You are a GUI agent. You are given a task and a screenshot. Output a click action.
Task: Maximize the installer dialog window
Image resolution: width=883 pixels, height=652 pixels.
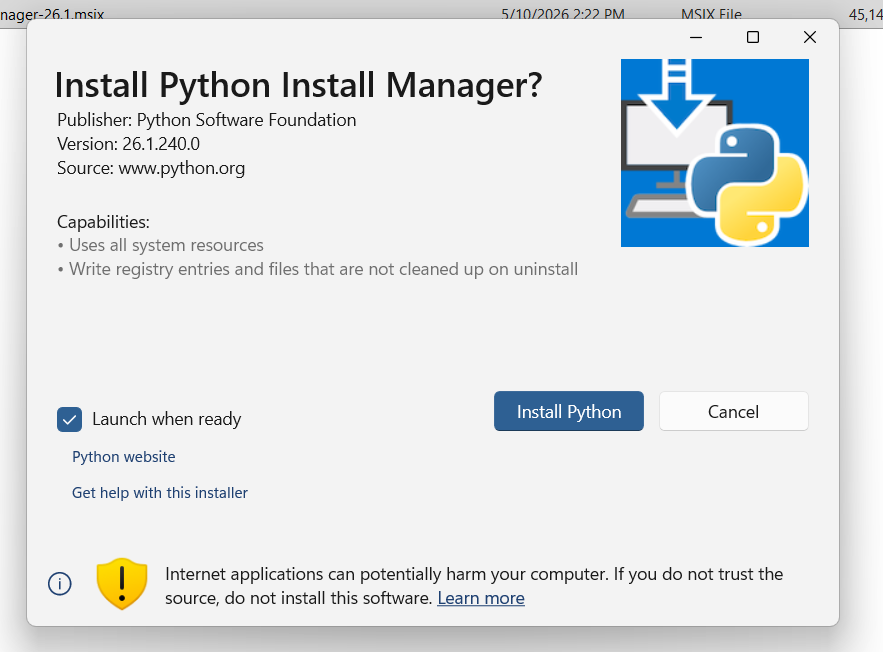click(752, 37)
